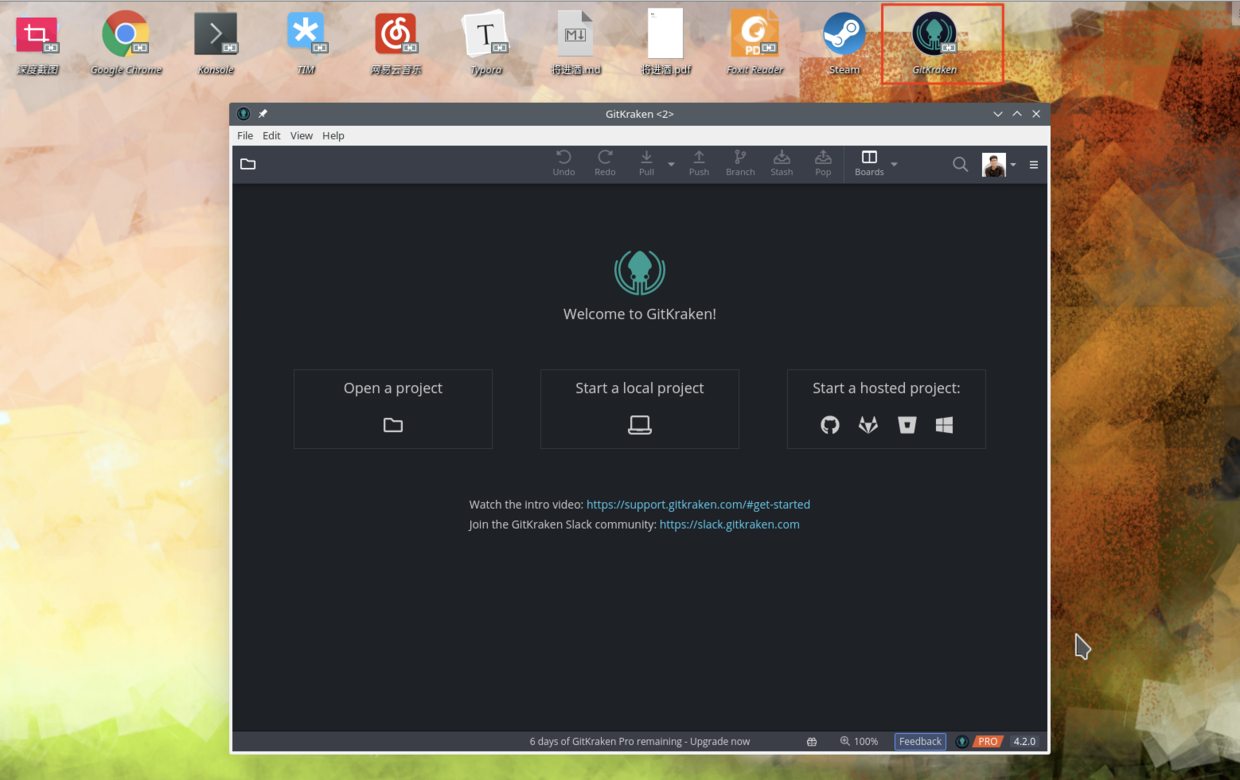The height and width of the screenshot is (780, 1240).
Task: Open the NetEase Cloud Music desktop icon
Action: point(396,43)
